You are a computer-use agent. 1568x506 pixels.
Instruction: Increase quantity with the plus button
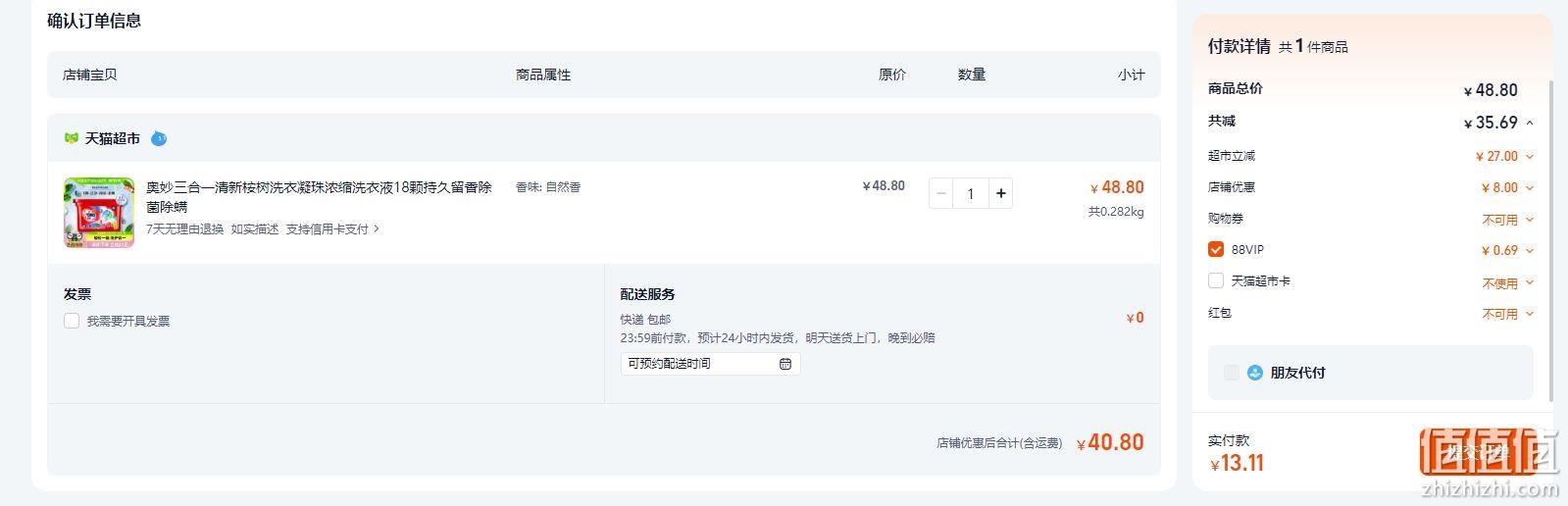pyautogui.click(x=1000, y=193)
